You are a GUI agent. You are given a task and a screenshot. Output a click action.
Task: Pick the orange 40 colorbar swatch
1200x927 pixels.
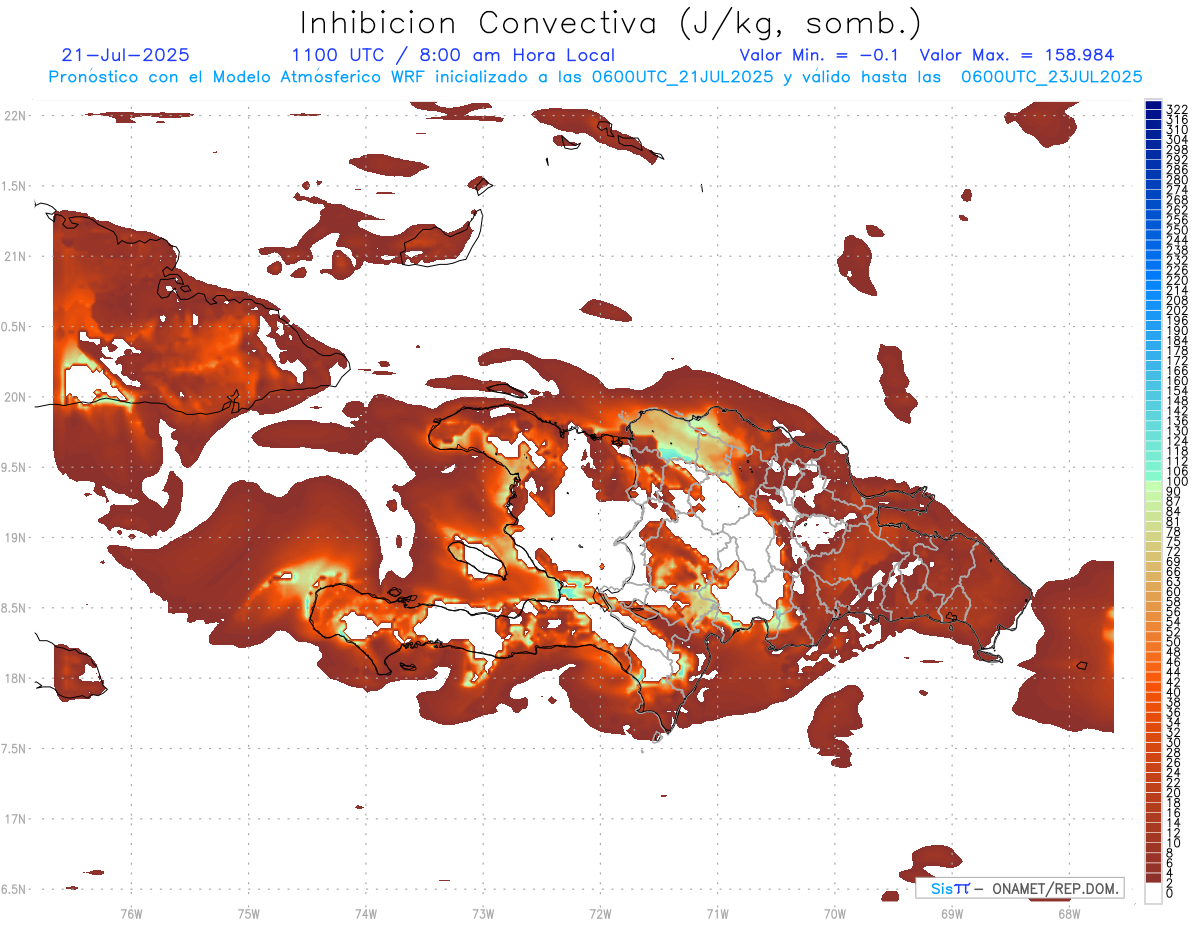pos(1153,692)
